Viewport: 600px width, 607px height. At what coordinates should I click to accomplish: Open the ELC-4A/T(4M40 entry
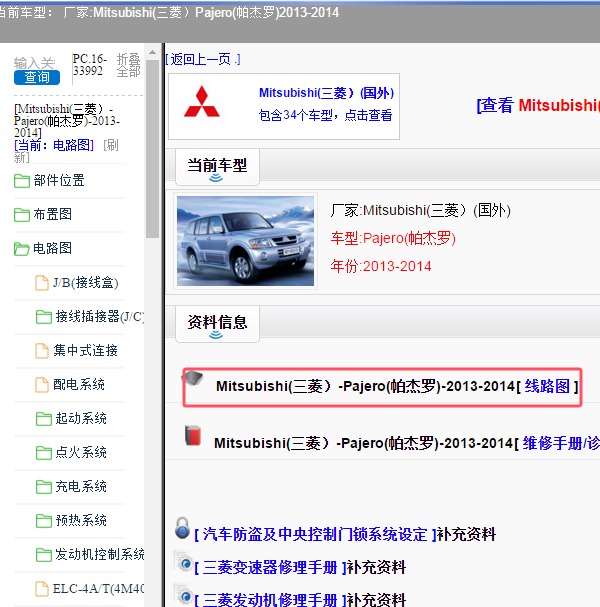tap(99, 589)
